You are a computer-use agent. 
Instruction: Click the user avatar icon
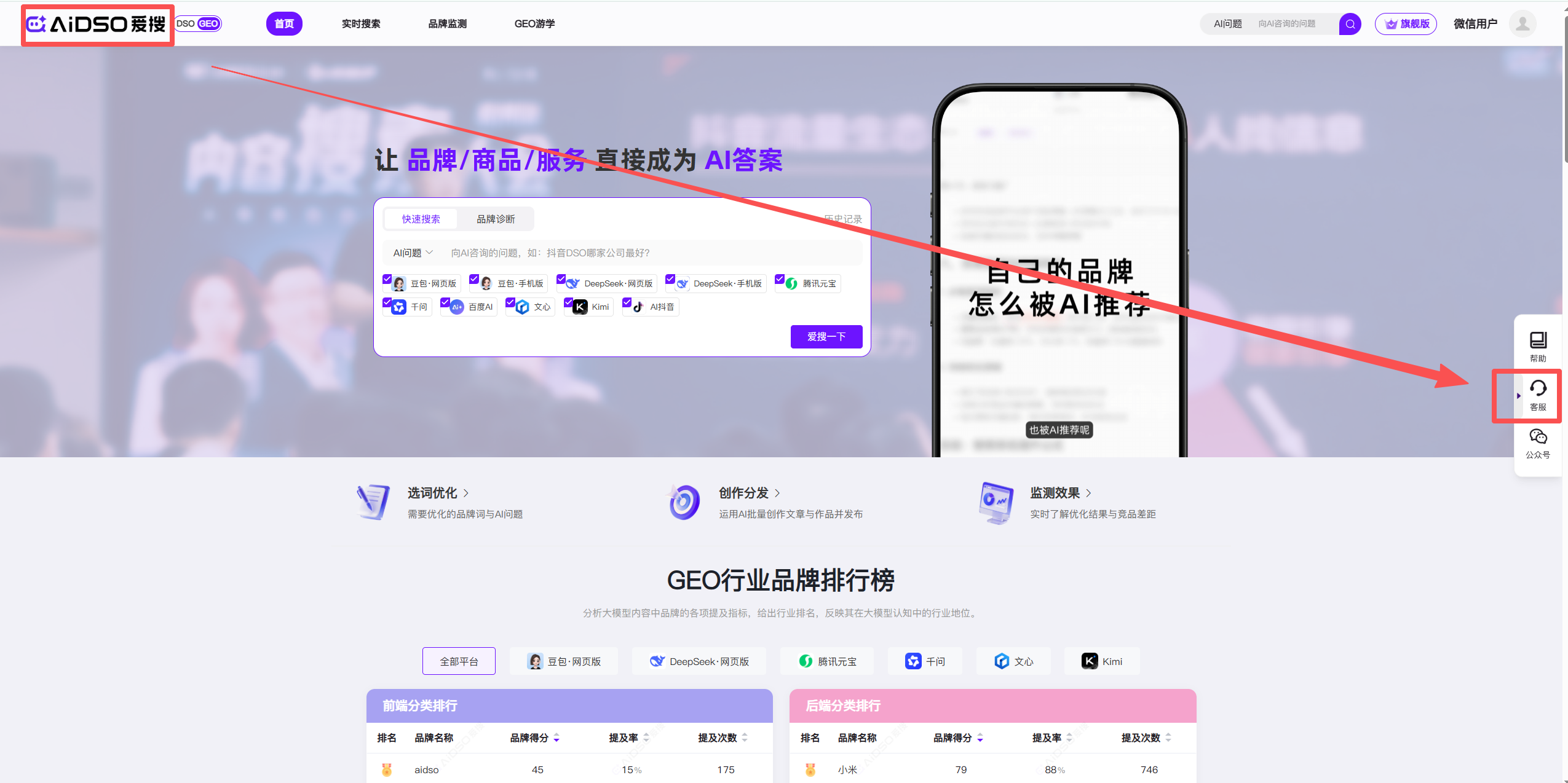1522,24
